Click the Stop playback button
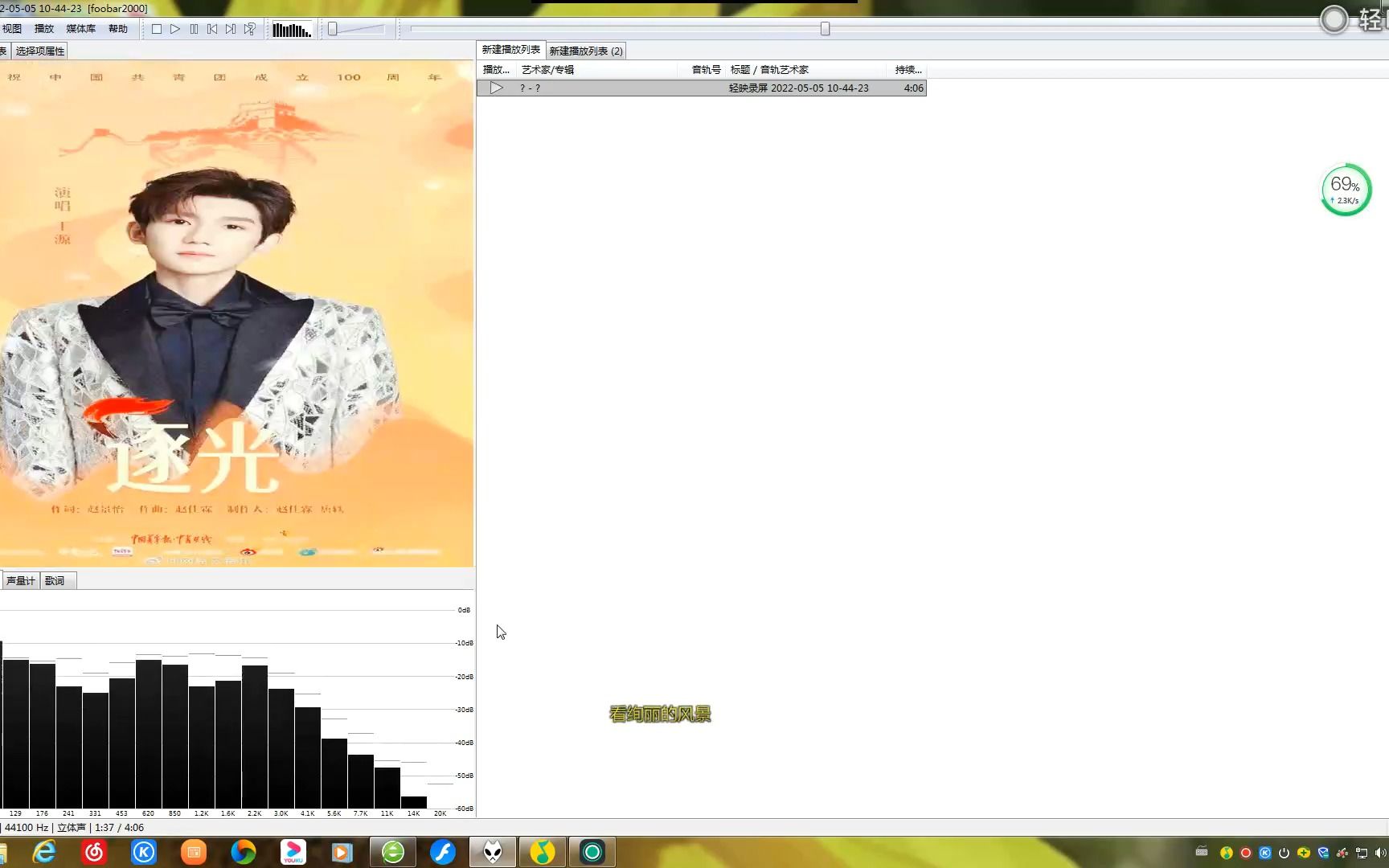 point(157,29)
